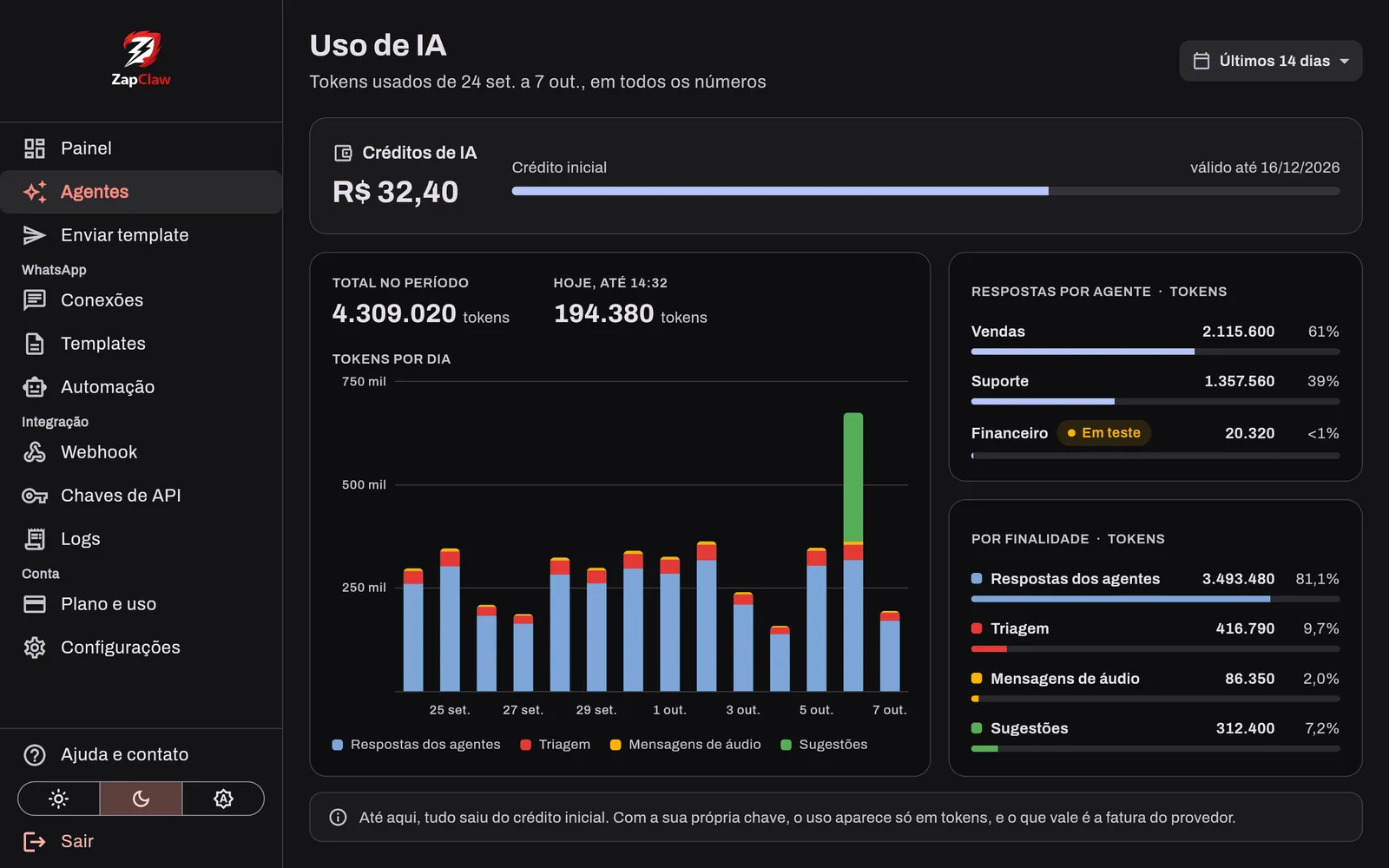The image size is (1389, 868).
Task: Click the Em teste badge on Financeiro
Action: (x=1104, y=433)
